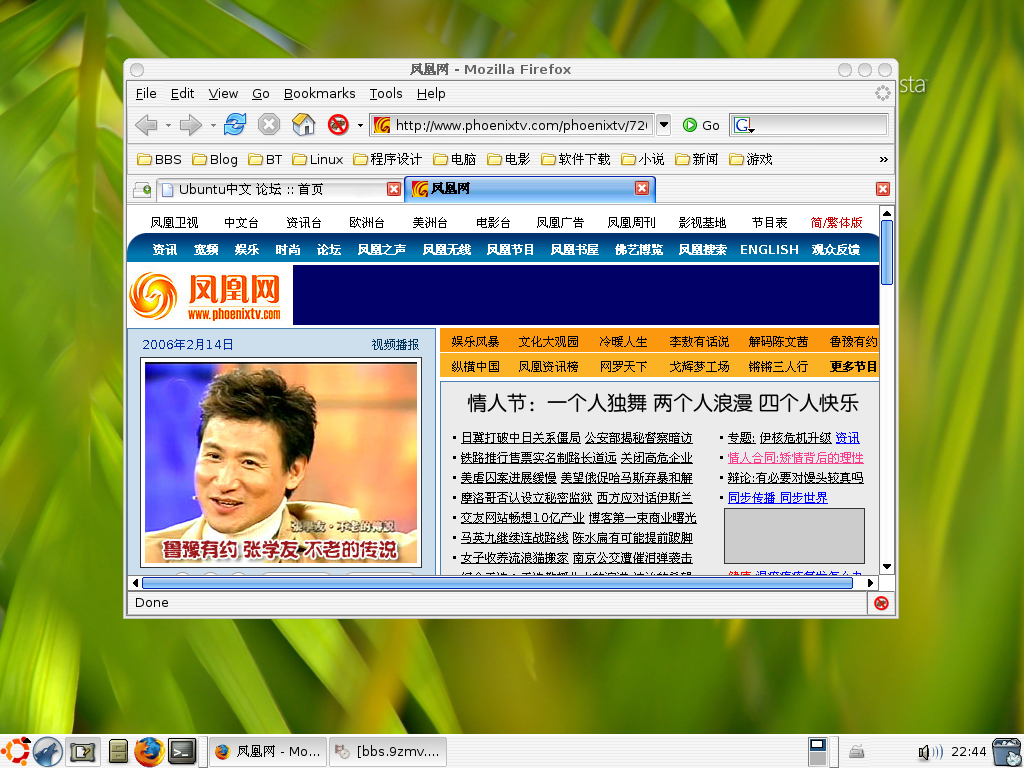Viewport: 1024px width, 768px height.
Task: Open the Adblock toolbar button dropdown arrow
Action: (x=360, y=125)
